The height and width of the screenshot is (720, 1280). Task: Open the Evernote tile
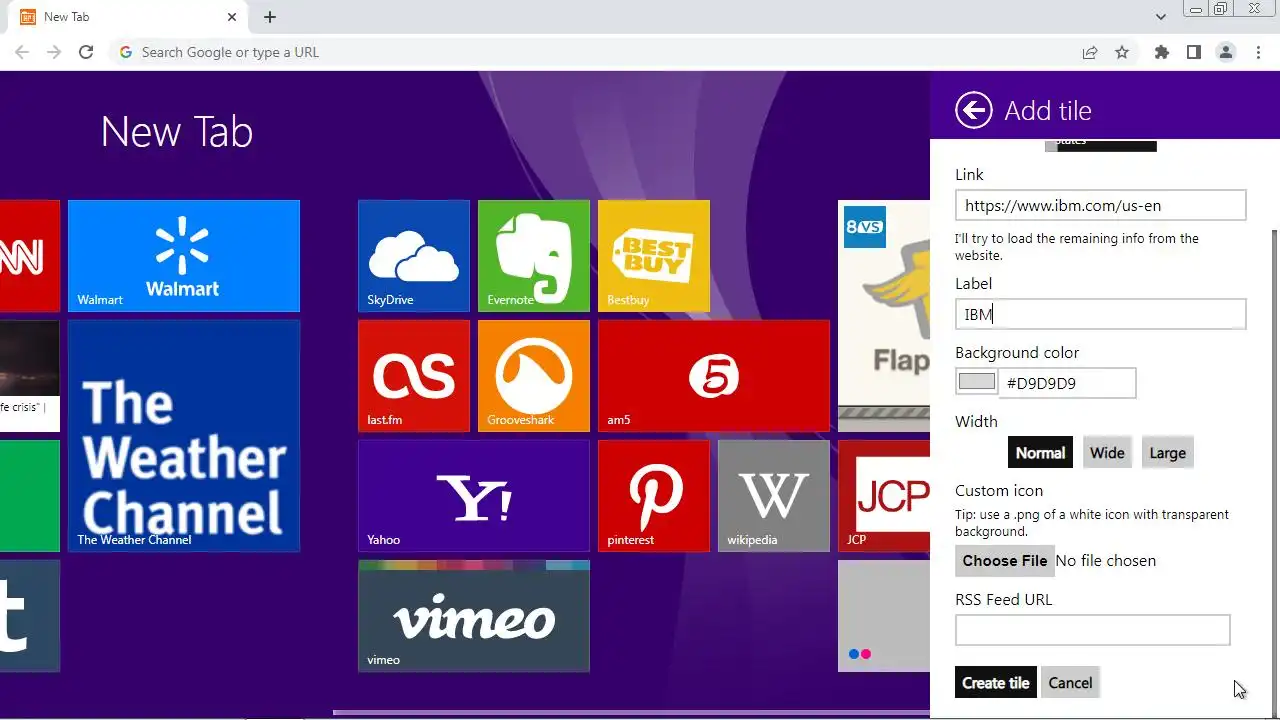pyautogui.click(x=534, y=256)
